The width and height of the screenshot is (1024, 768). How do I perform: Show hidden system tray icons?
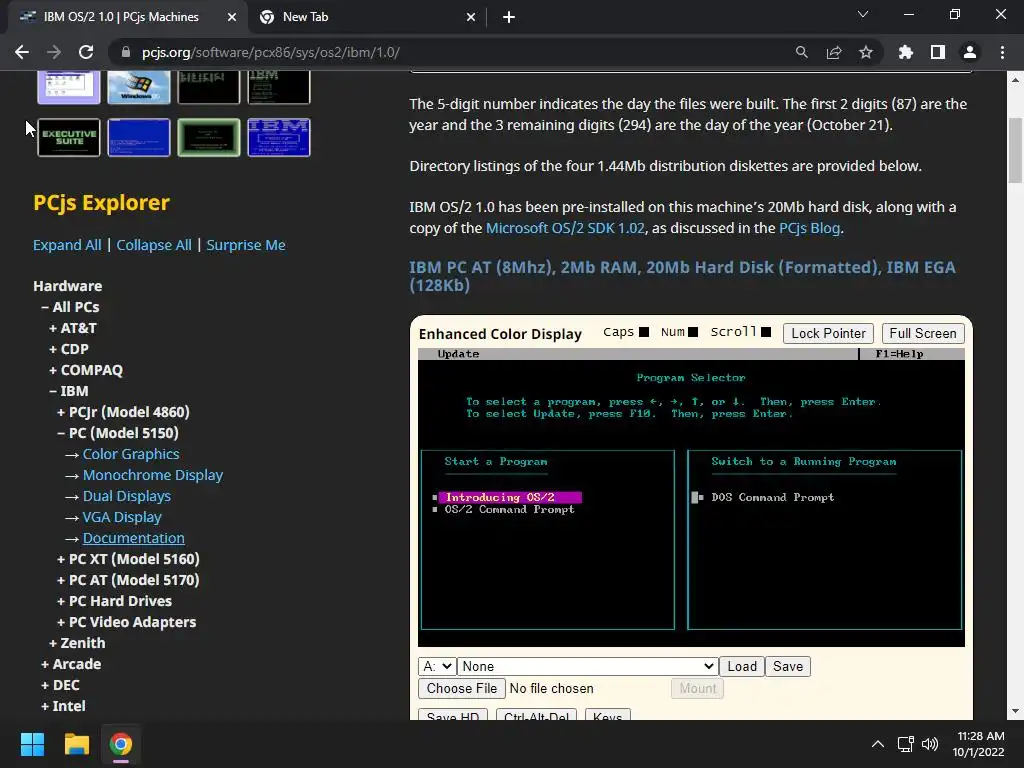[878, 744]
